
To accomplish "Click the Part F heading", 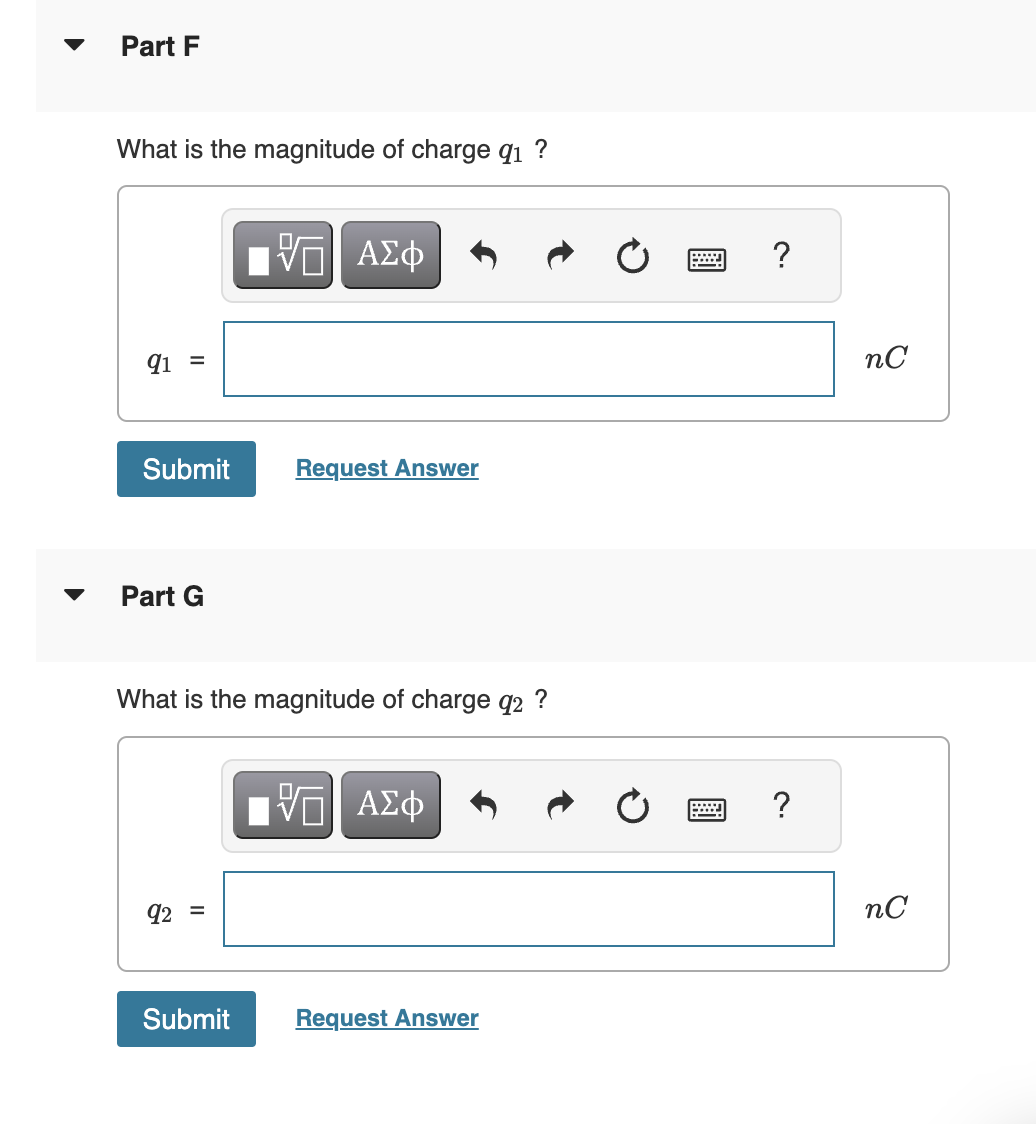I will 160,46.
